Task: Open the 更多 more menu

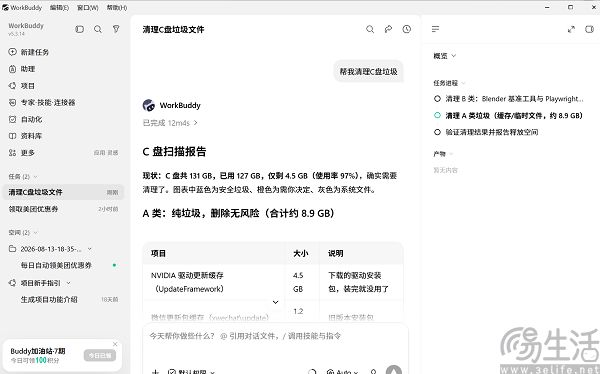Action: (x=28, y=153)
